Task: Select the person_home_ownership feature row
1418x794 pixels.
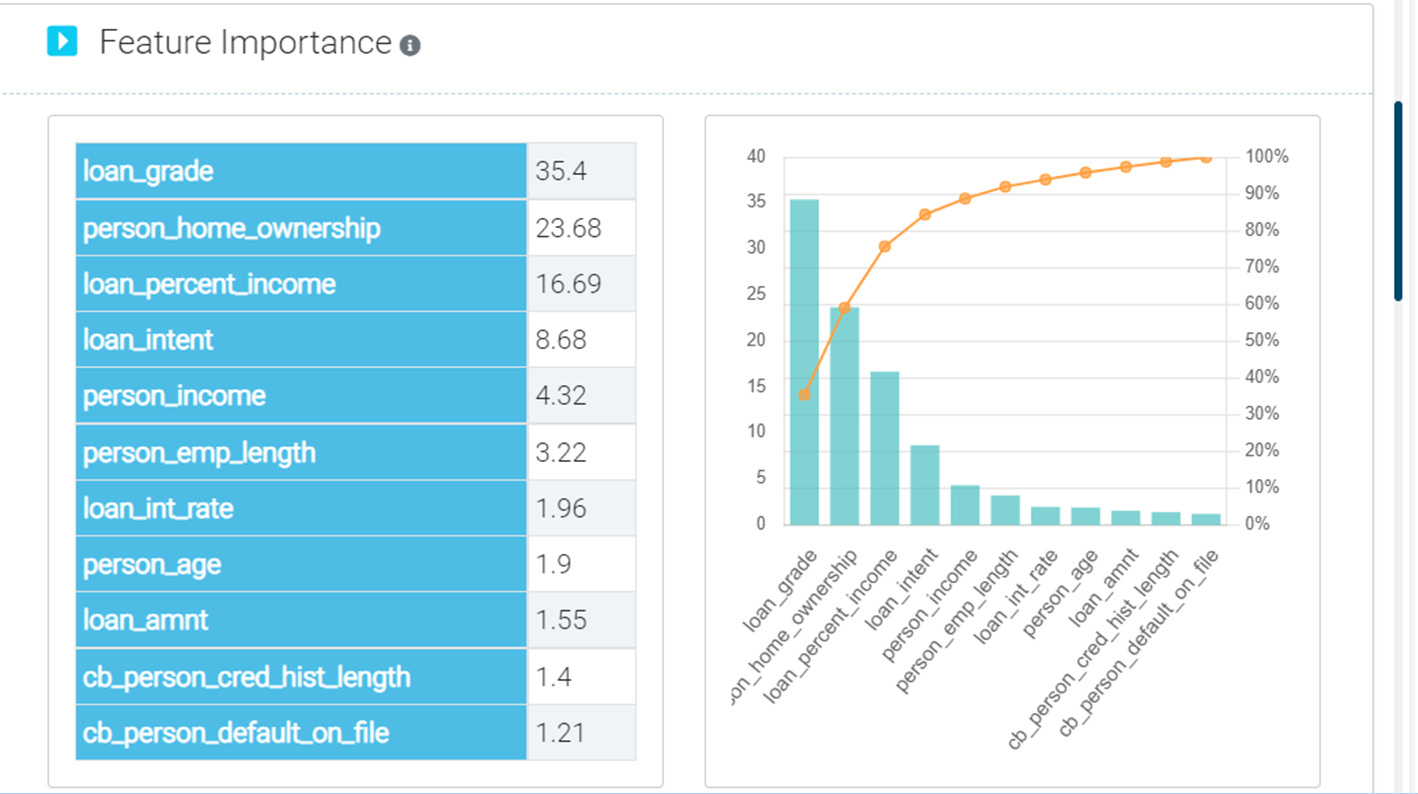Action: pos(301,228)
